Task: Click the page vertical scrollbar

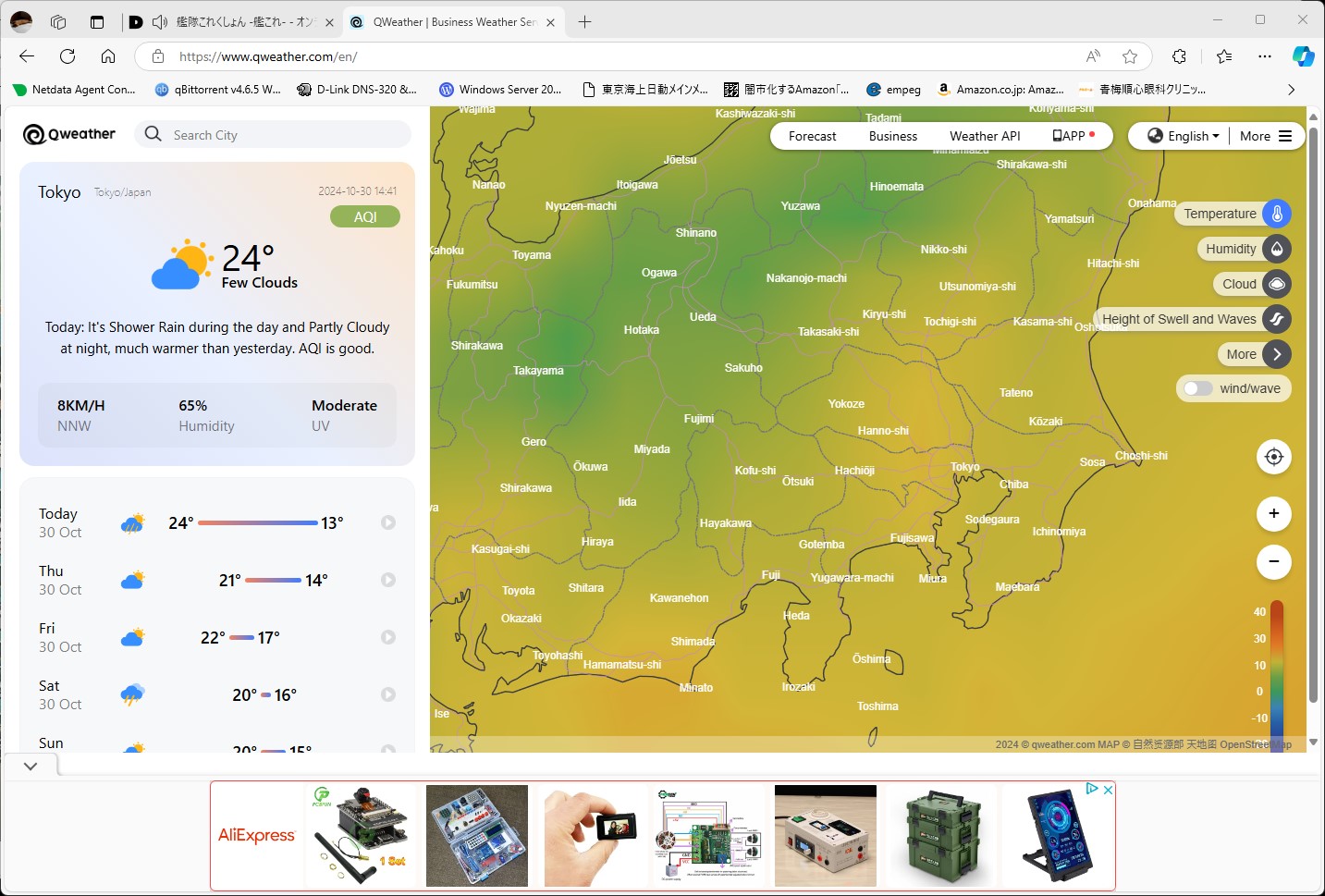Action: click(1313, 416)
